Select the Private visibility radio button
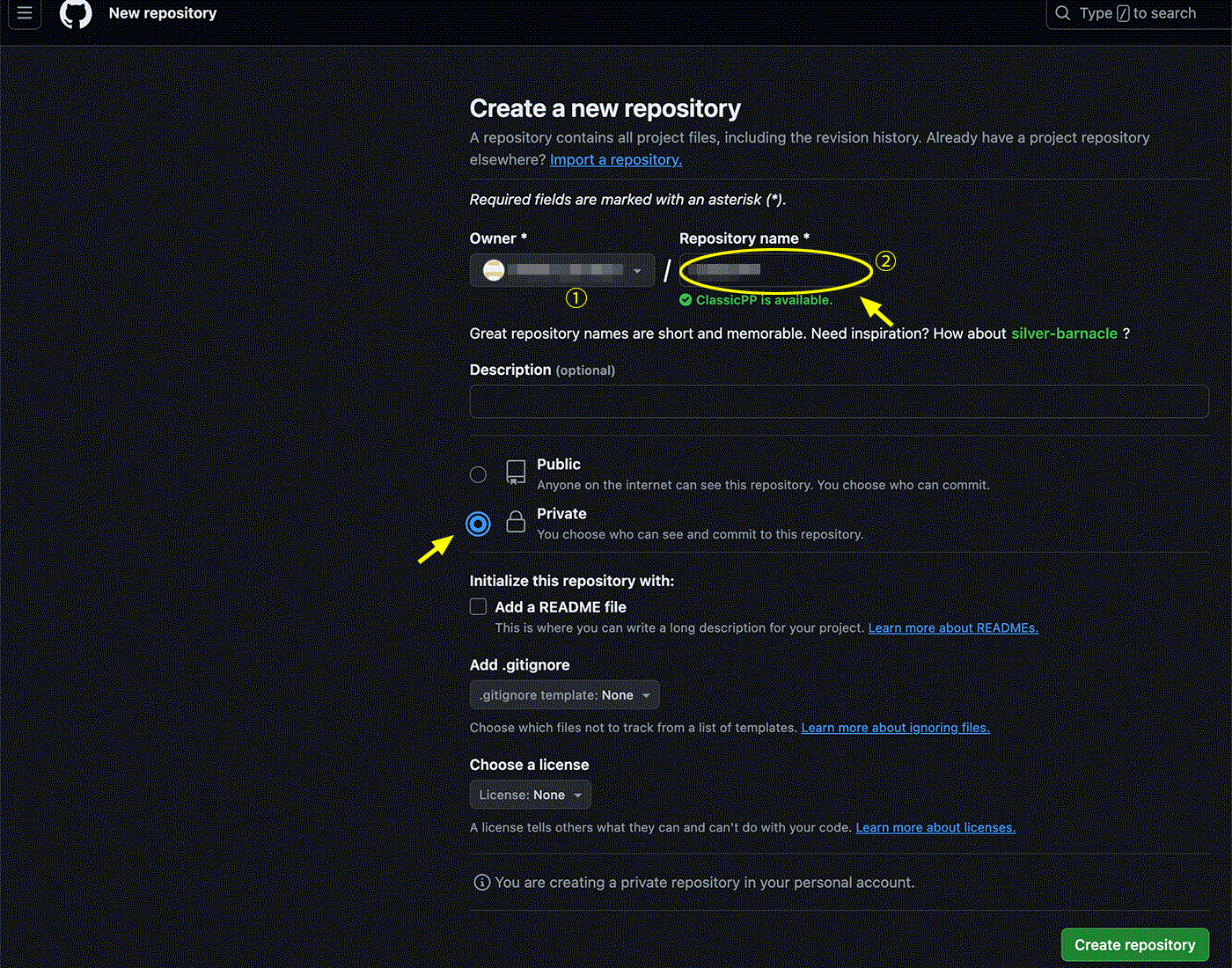The height and width of the screenshot is (968, 1232). pyautogui.click(x=478, y=524)
